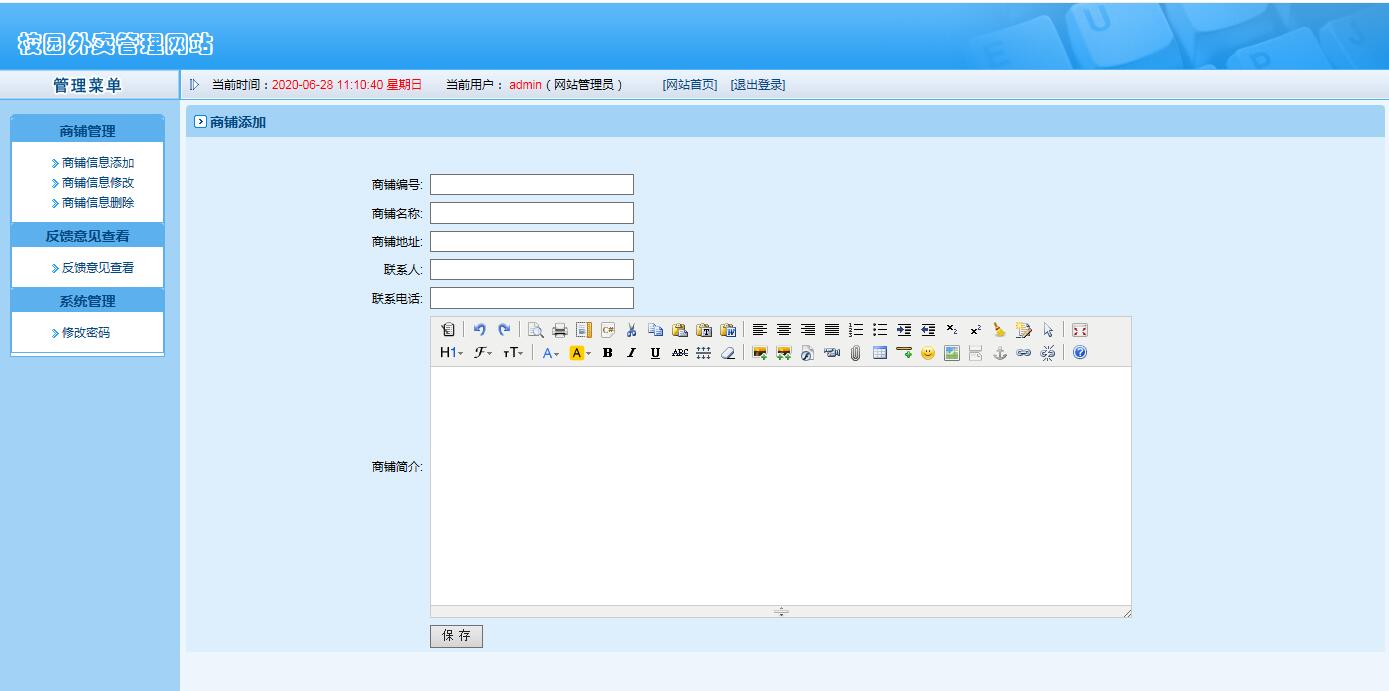
Task: Insert an emoticon with smiley icon
Action: pos(928,353)
